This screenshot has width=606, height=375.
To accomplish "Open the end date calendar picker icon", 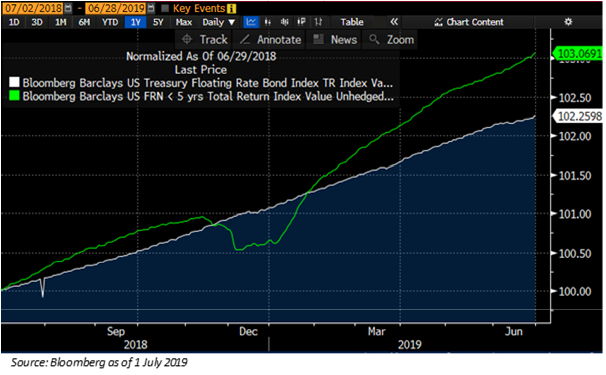I will (x=152, y=8).
